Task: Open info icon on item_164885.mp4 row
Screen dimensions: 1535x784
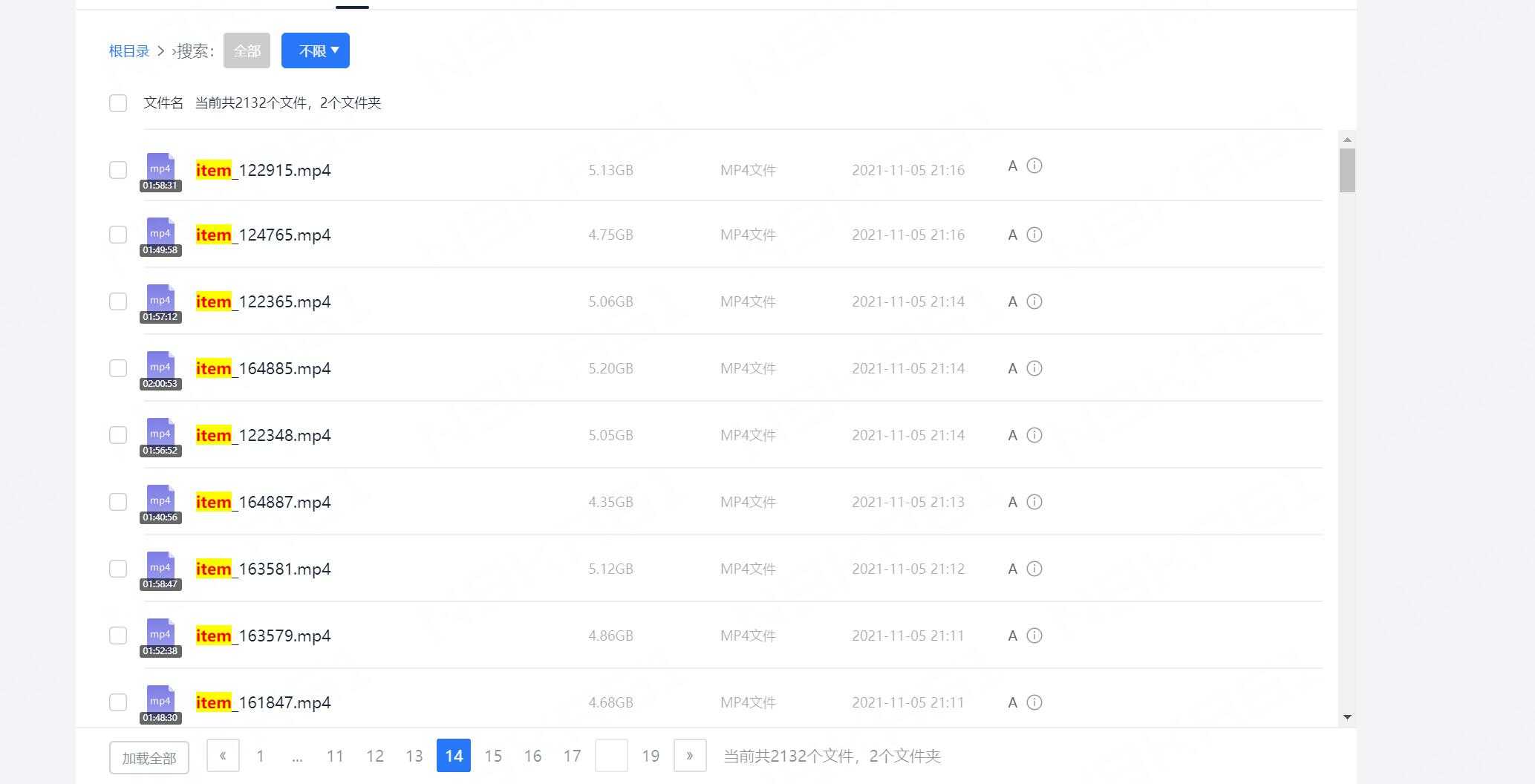Action: pos(1034,368)
